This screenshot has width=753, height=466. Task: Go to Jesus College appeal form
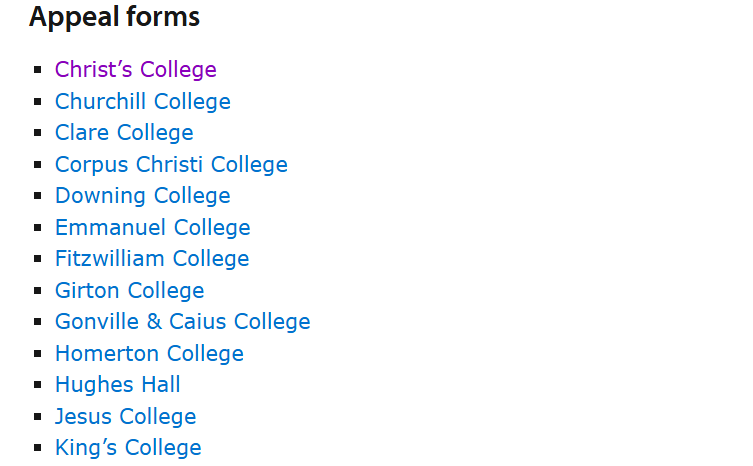tap(125, 417)
